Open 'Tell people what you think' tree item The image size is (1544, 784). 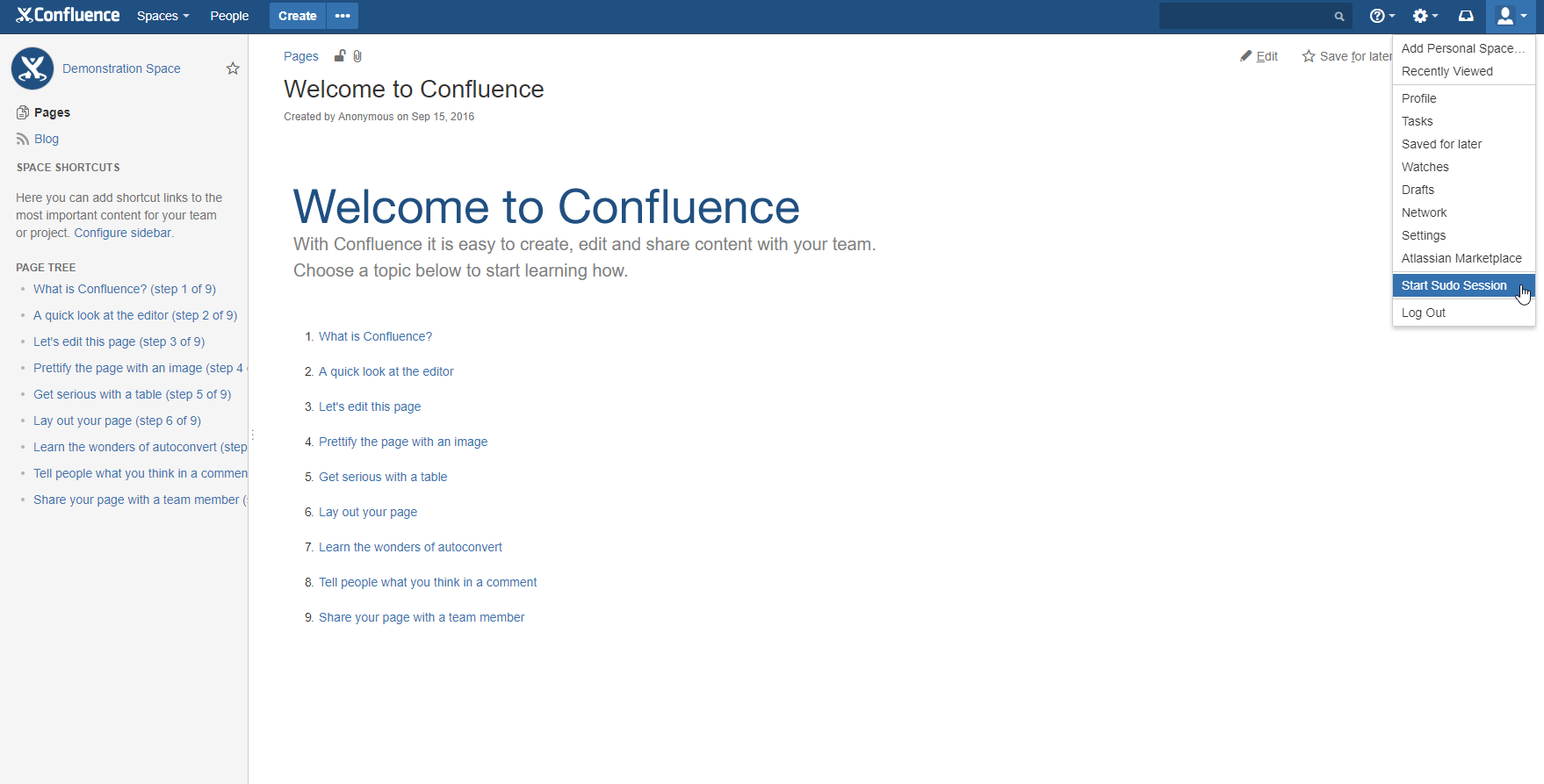[x=141, y=473]
